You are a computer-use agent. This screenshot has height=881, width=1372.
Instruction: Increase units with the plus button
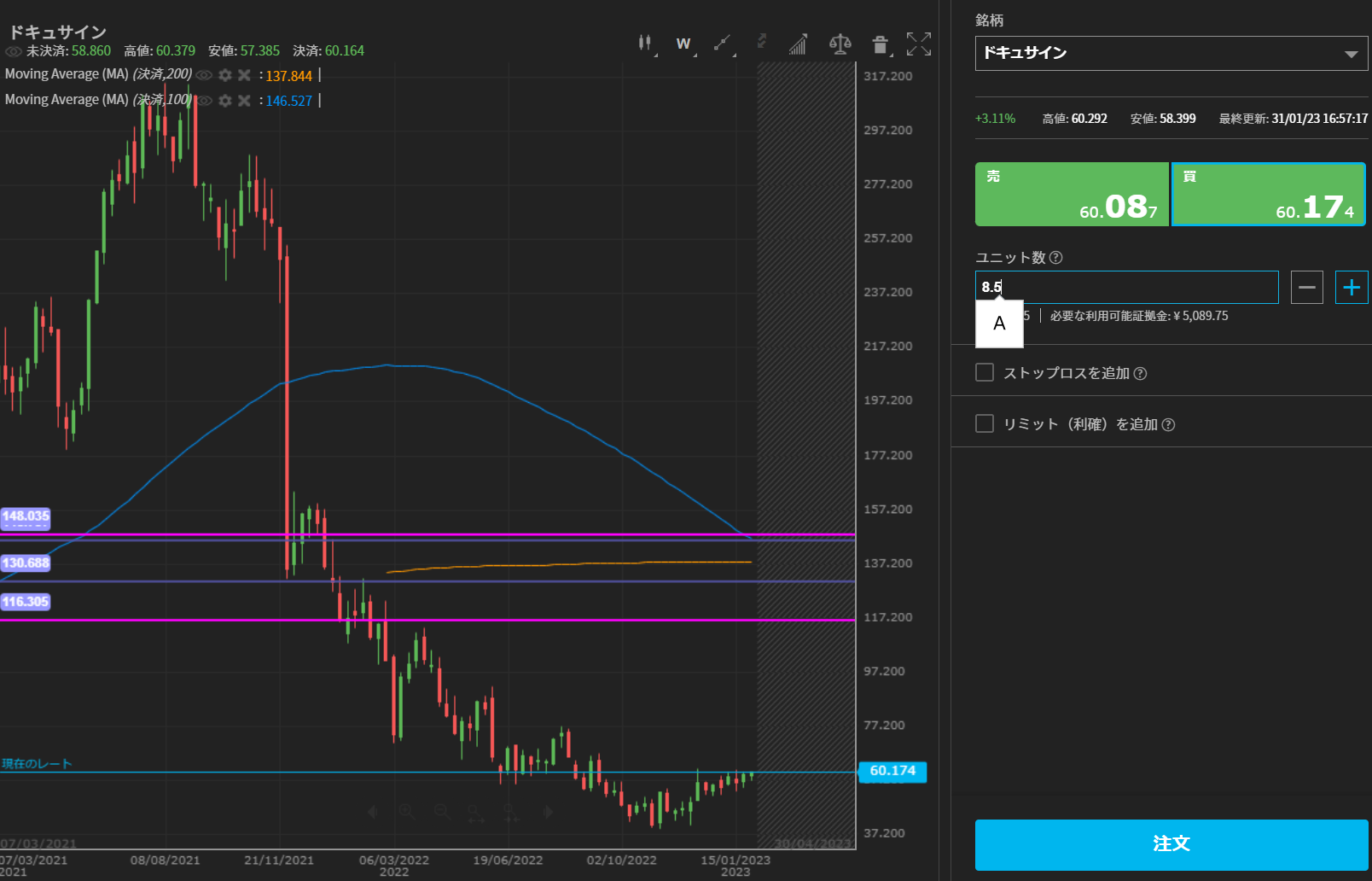(1351, 288)
